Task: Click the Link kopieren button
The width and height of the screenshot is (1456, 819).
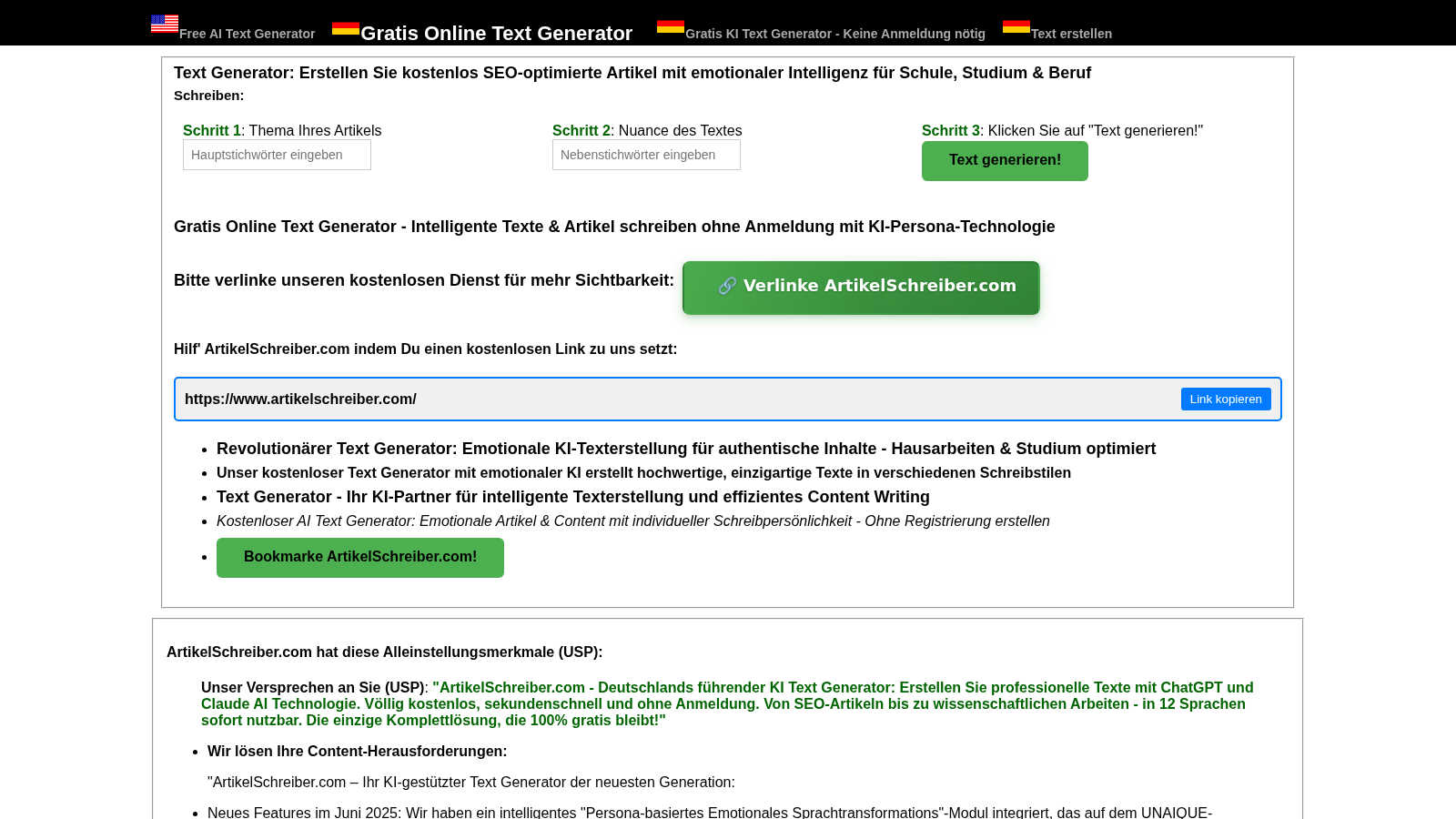Action: point(1226,399)
